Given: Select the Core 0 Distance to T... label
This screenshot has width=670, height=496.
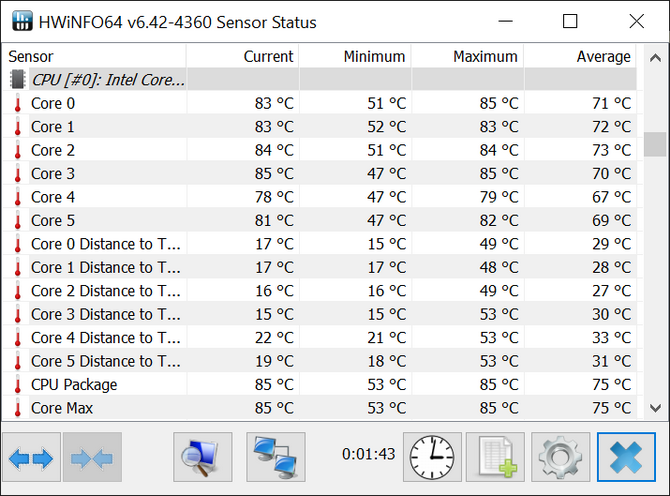Looking at the screenshot, I should click(x=106, y=244).
